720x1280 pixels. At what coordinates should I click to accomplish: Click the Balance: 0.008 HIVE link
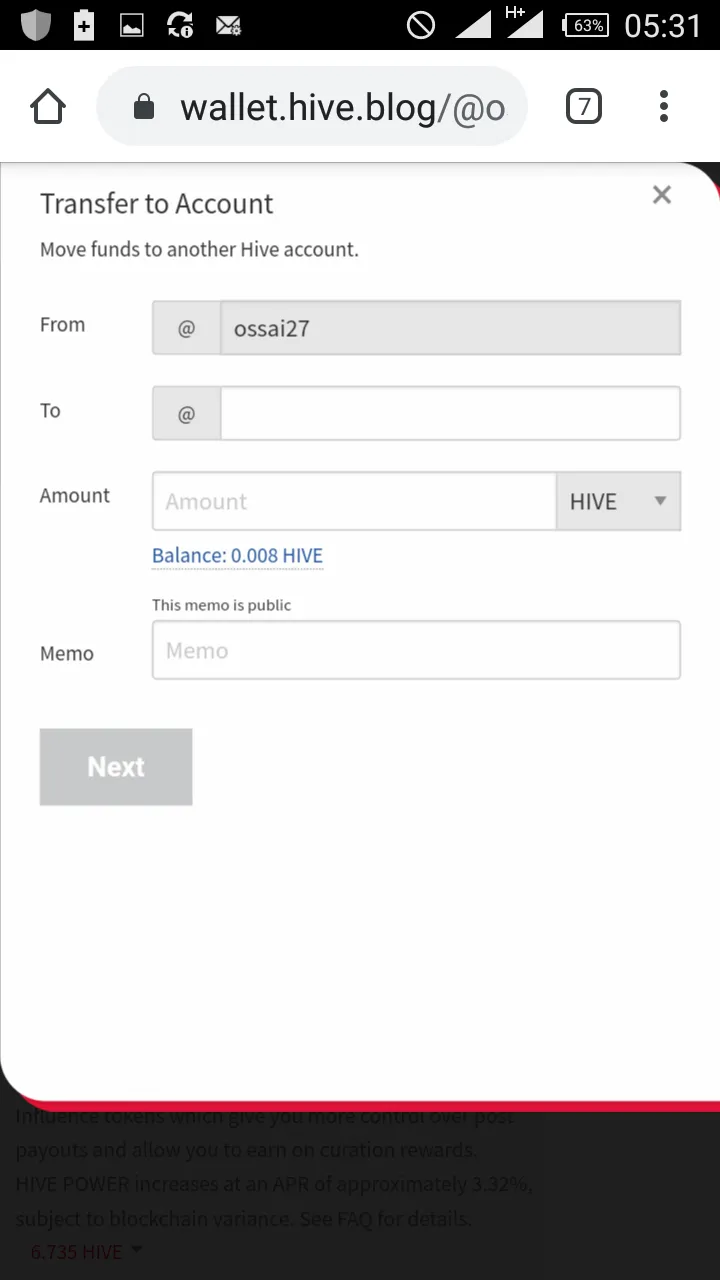pos(237,556)
